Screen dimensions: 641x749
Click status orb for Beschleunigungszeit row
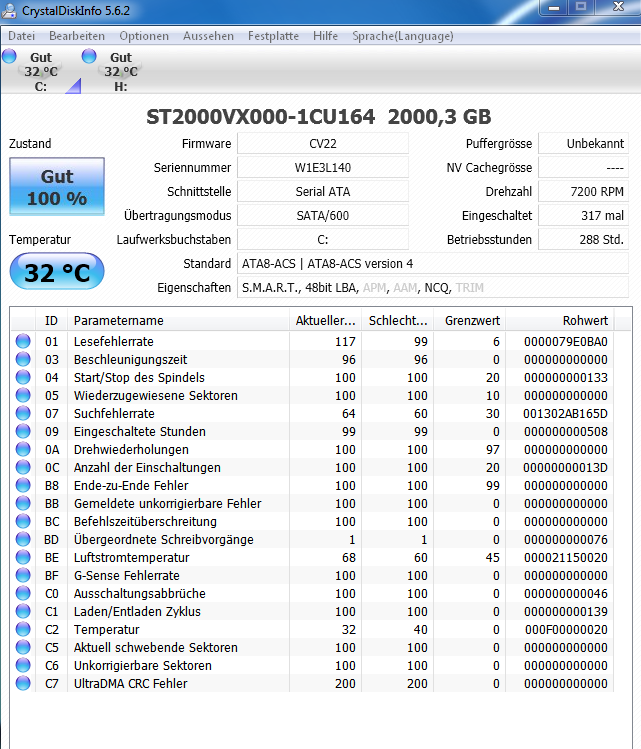click(x=23, y=359)
